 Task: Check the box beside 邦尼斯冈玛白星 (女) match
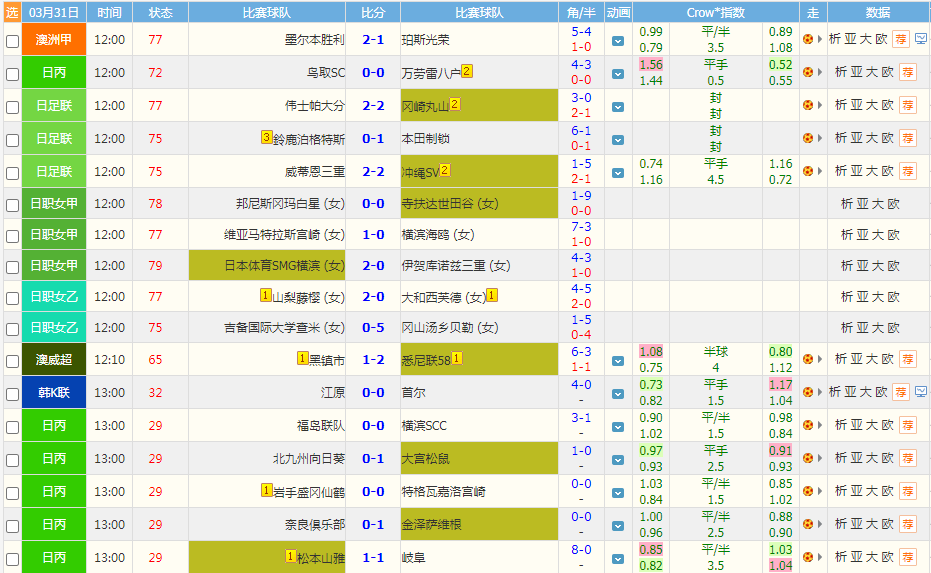[12, 205]
